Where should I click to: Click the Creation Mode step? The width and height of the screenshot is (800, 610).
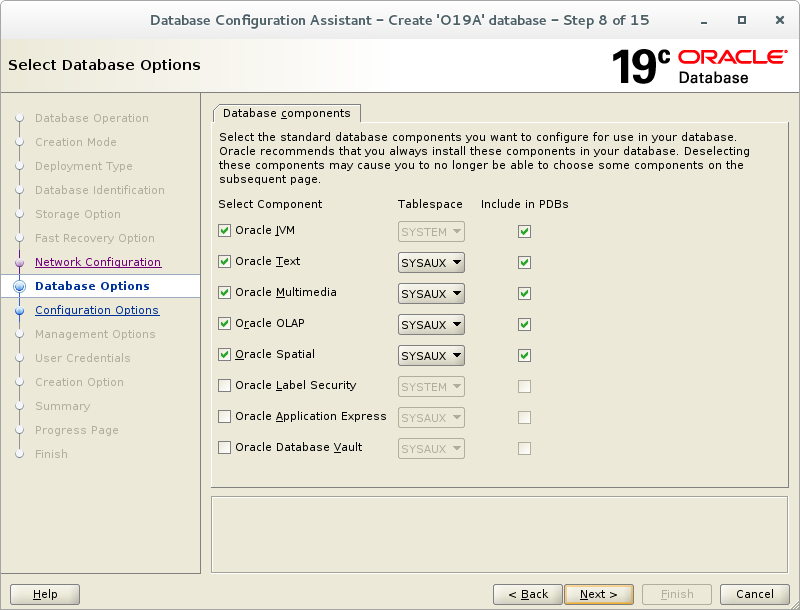pos(76,142)
